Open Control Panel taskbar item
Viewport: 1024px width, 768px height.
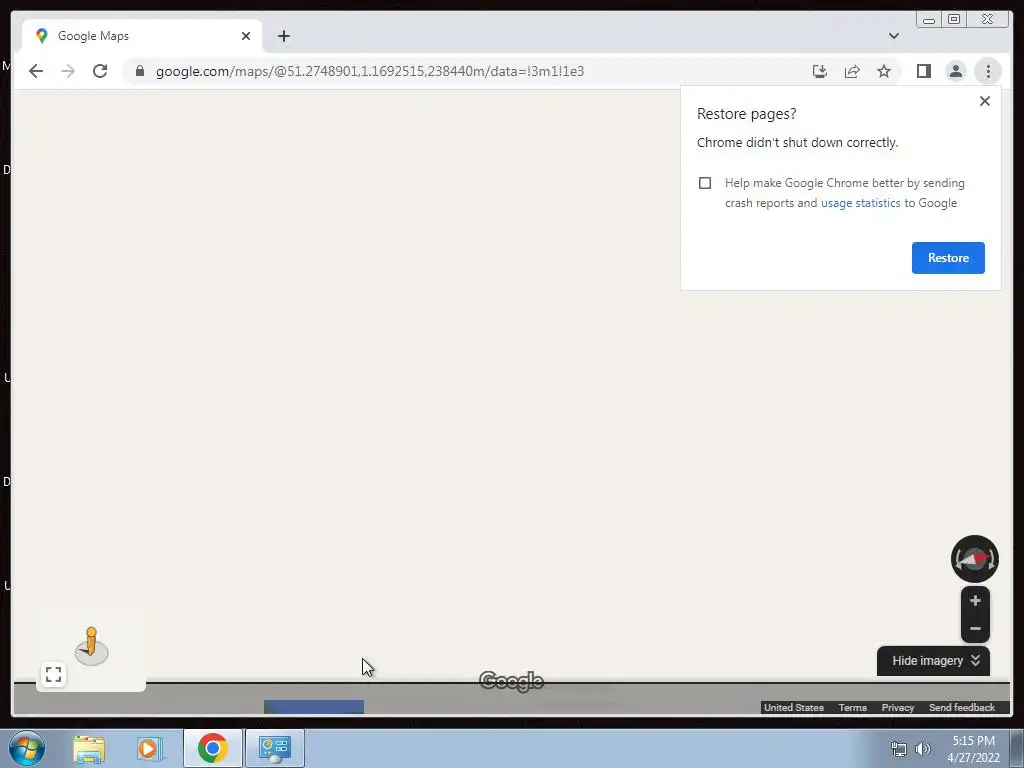[275, 748]
